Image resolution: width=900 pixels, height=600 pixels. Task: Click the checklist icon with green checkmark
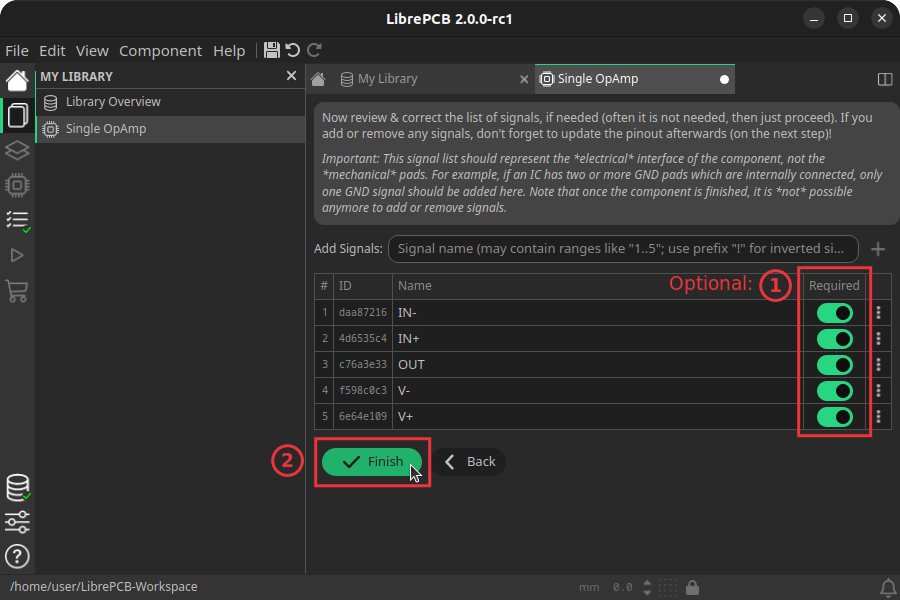pos(16,220)
